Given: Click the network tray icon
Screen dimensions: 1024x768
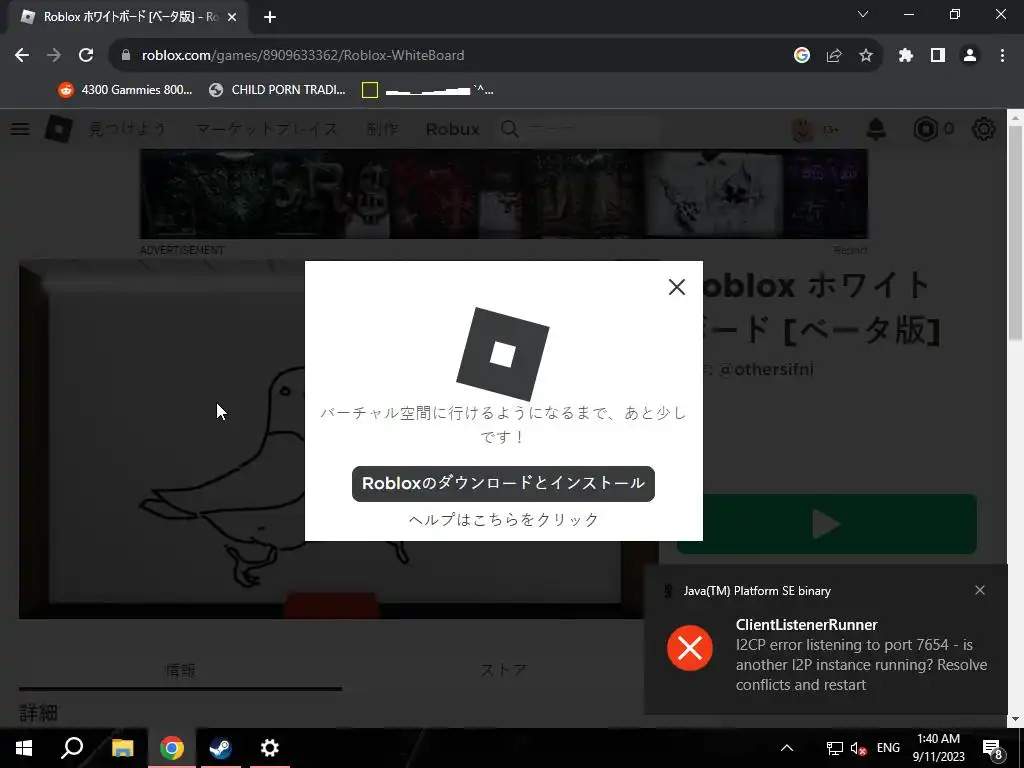Looking at the screenshot, I should pyautogui.click(x=835, y=748).
